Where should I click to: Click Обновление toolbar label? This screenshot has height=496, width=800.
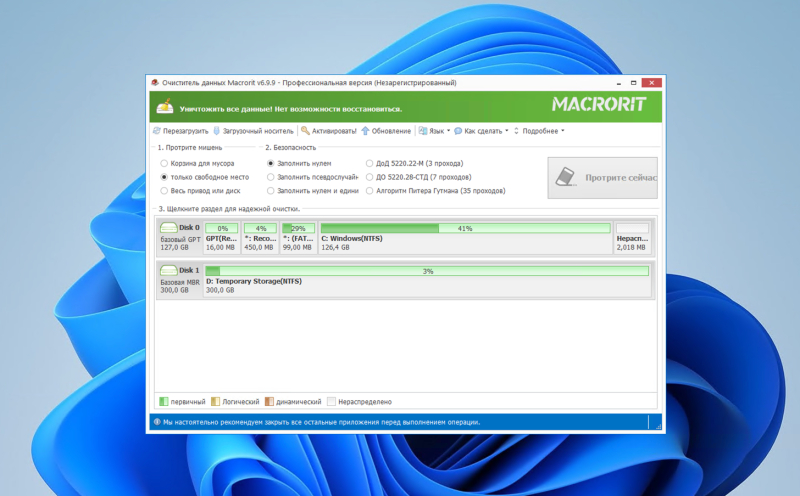click(x=391, y=131)
